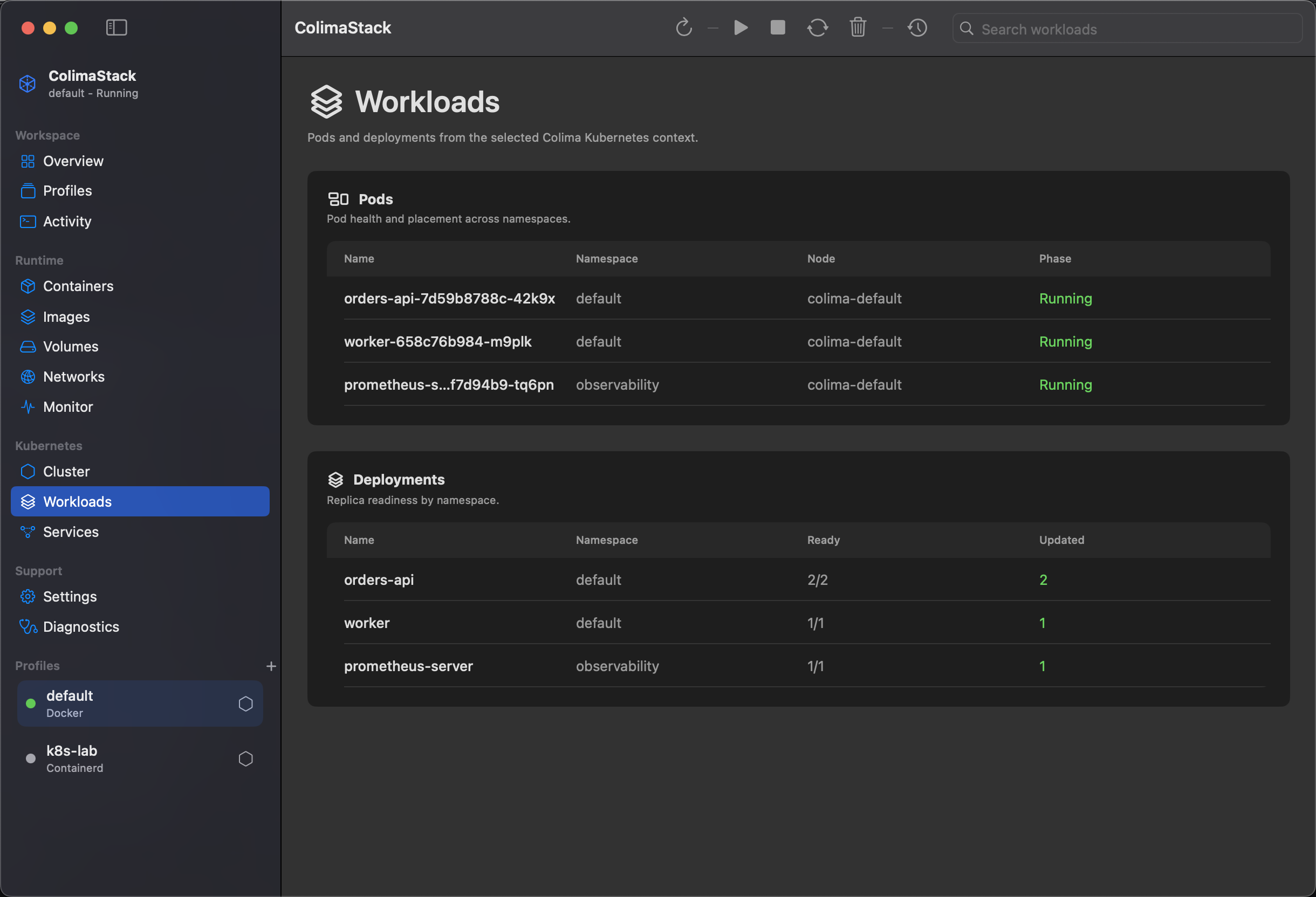The height and width of the screenshot is (897, 1316).
Task: Click the Monitor pulse icon
Action: pos(27,407)
